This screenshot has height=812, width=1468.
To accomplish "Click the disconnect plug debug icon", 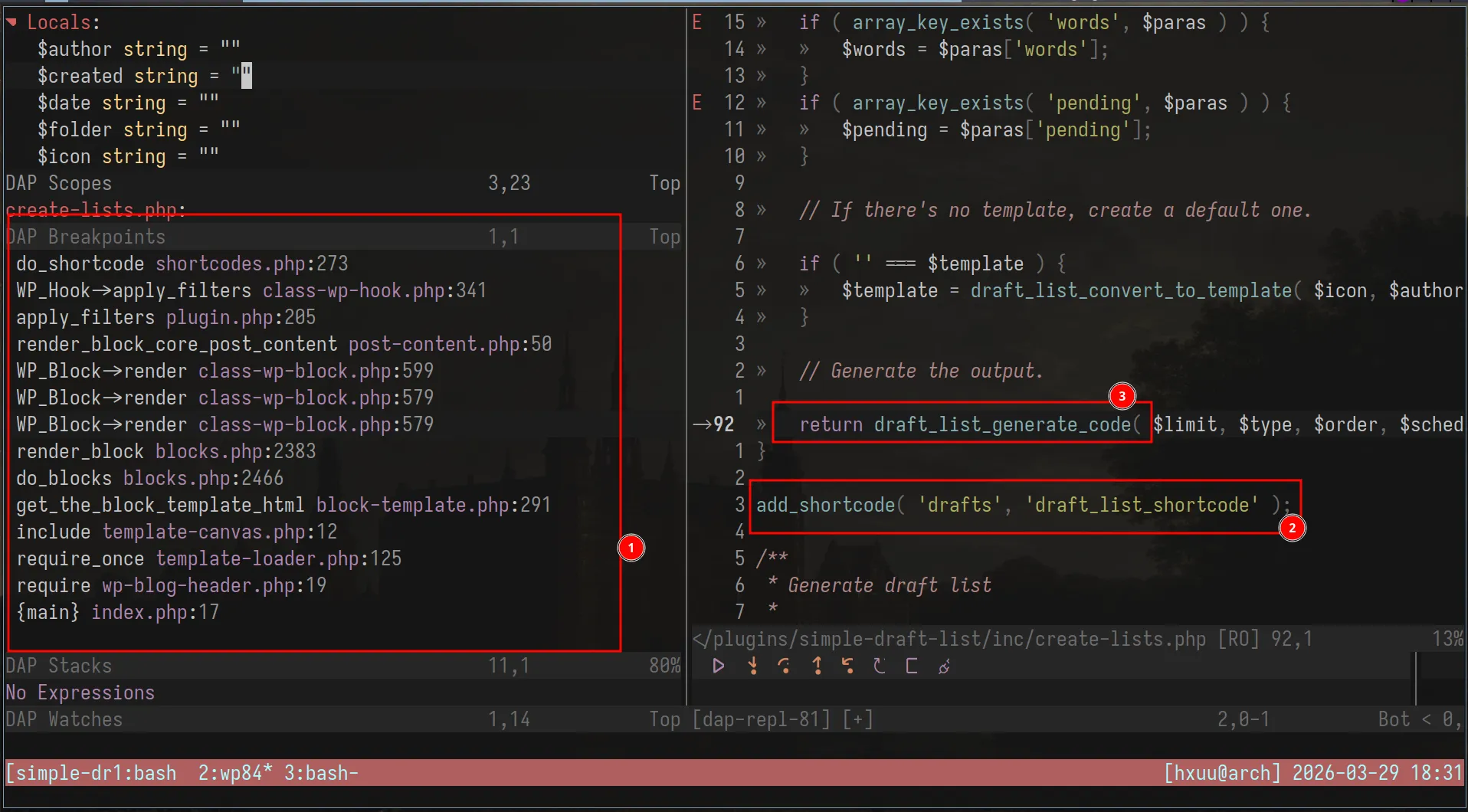I will point(944,666).
